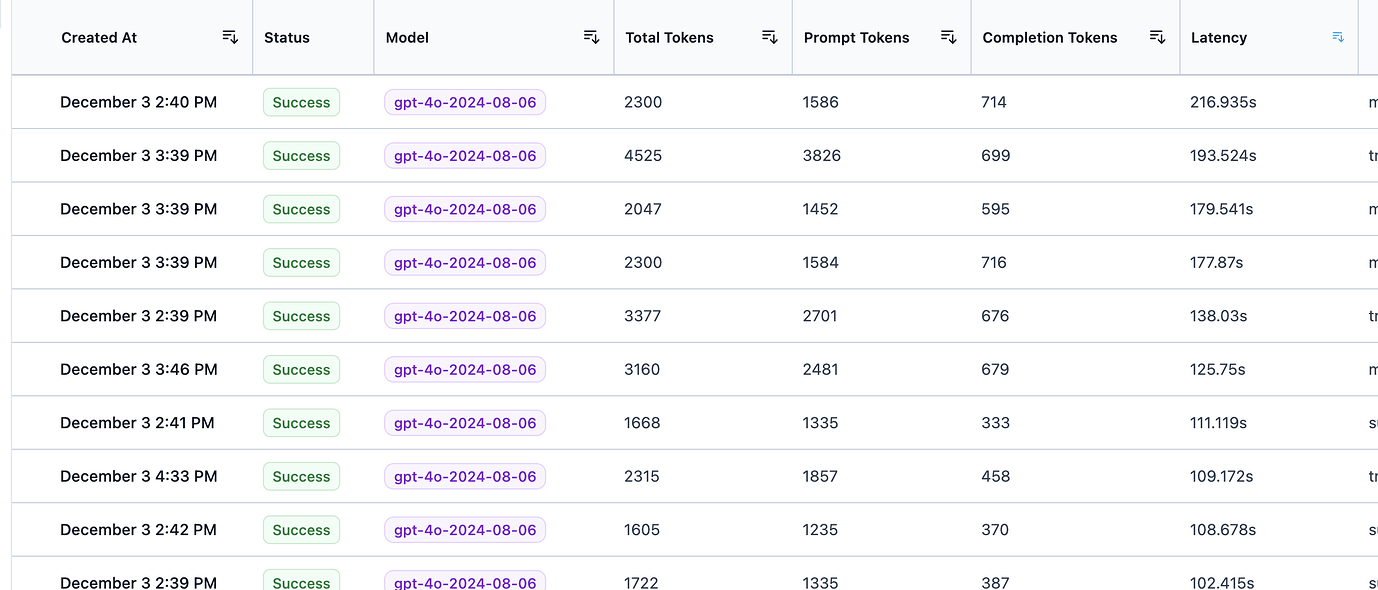Screen dimensions: 1378x590
Task: Open the row with 177.87s latency
Action: pos(1216,263)
